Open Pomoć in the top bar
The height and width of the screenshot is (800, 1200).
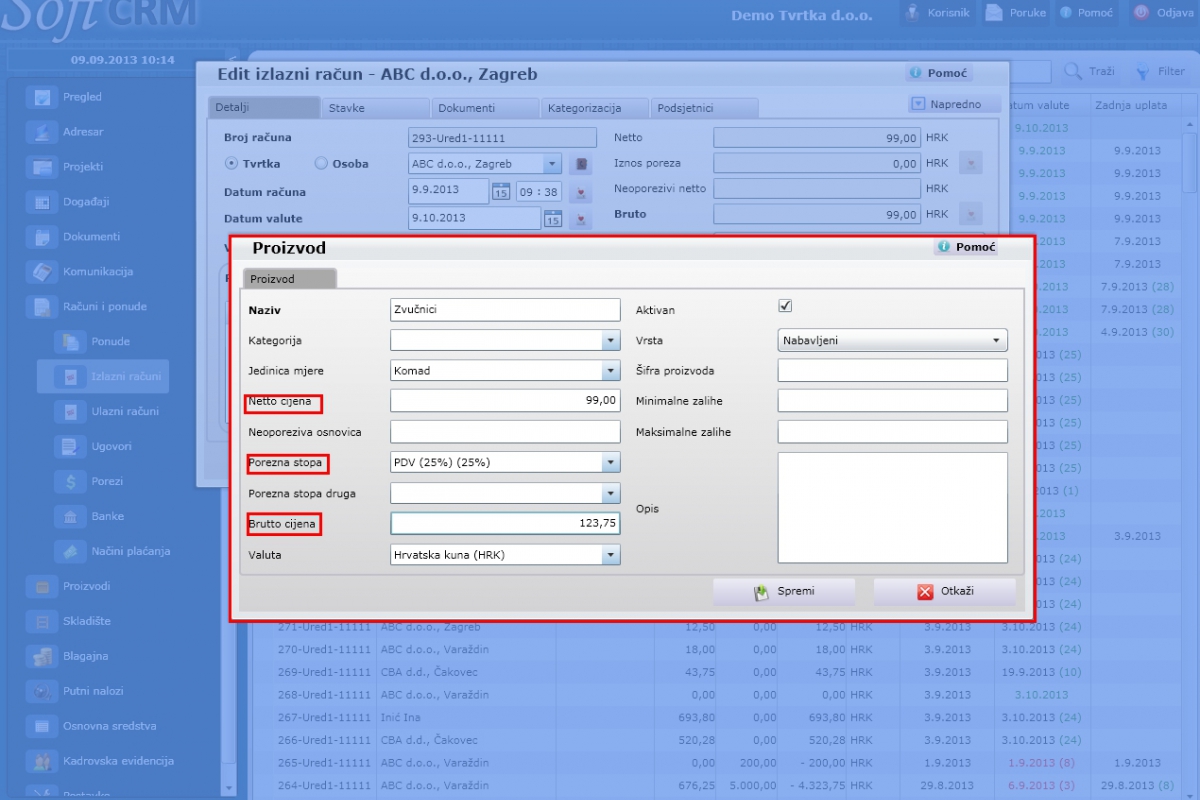(x=1086, y=14)
